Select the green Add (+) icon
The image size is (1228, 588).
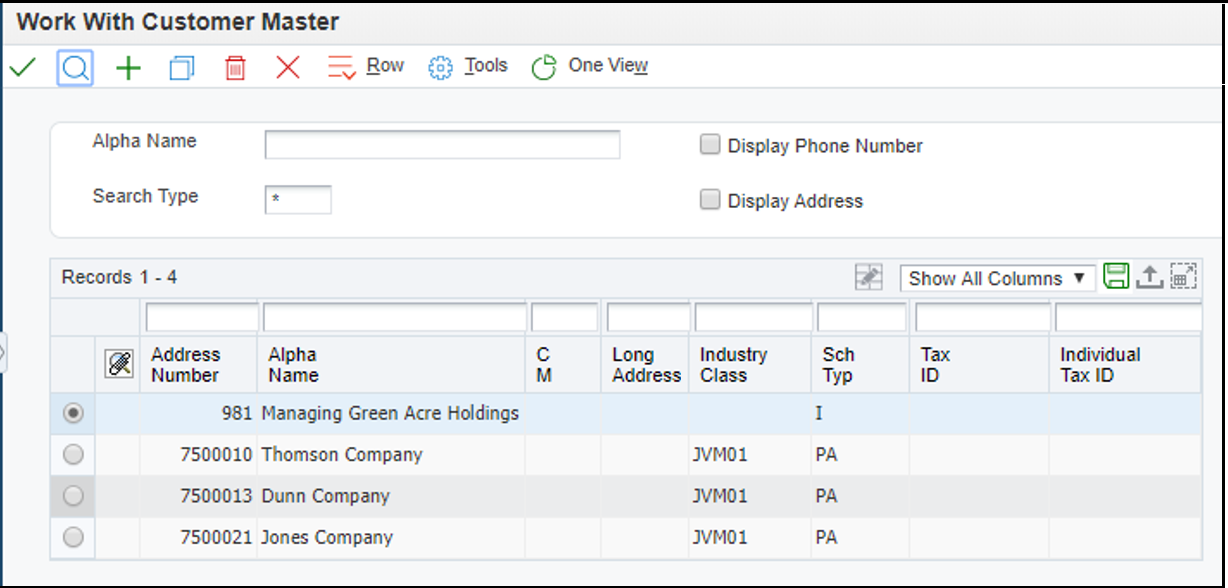pos(128,66)
